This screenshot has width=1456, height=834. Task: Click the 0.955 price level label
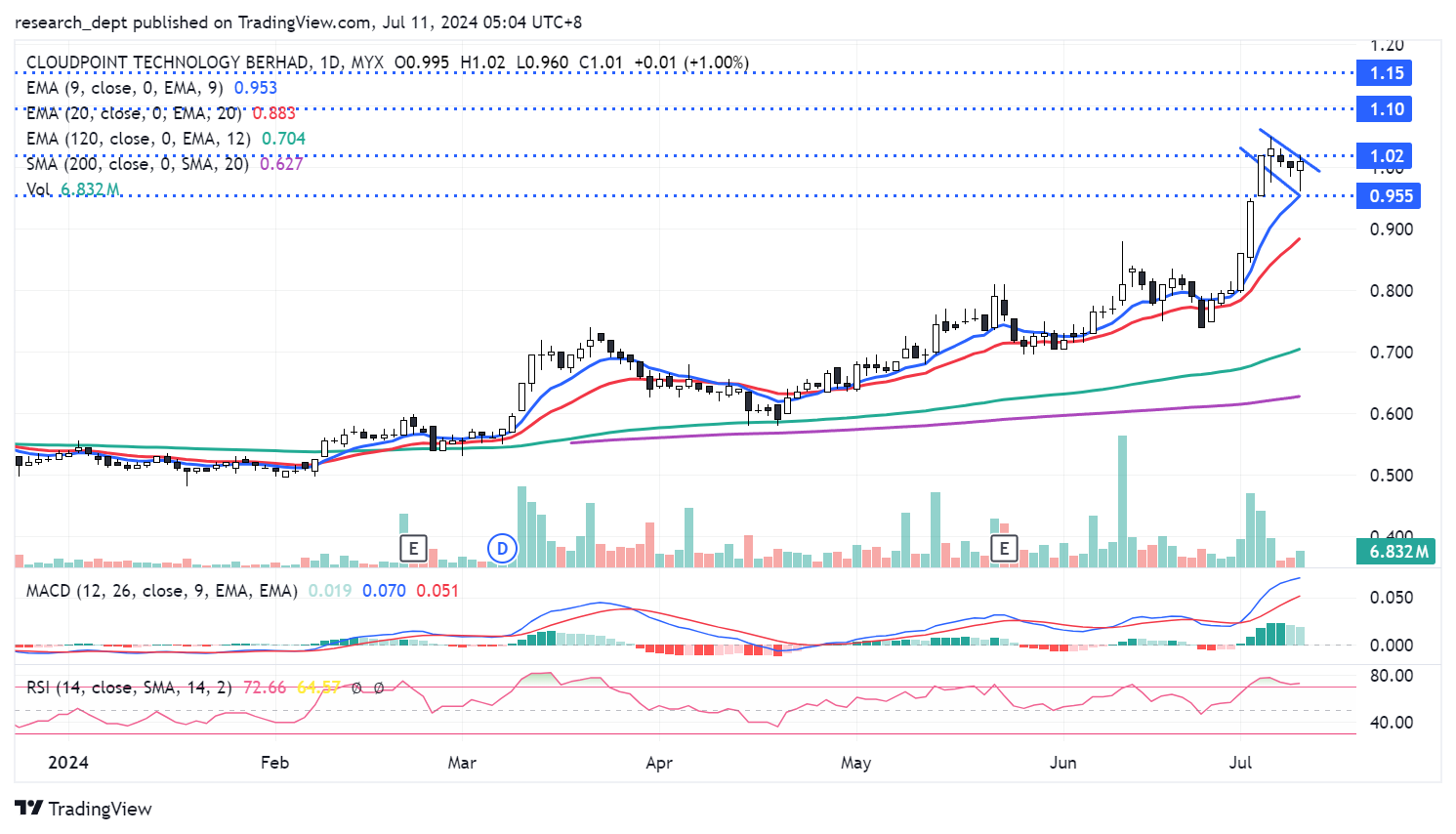1390,196
